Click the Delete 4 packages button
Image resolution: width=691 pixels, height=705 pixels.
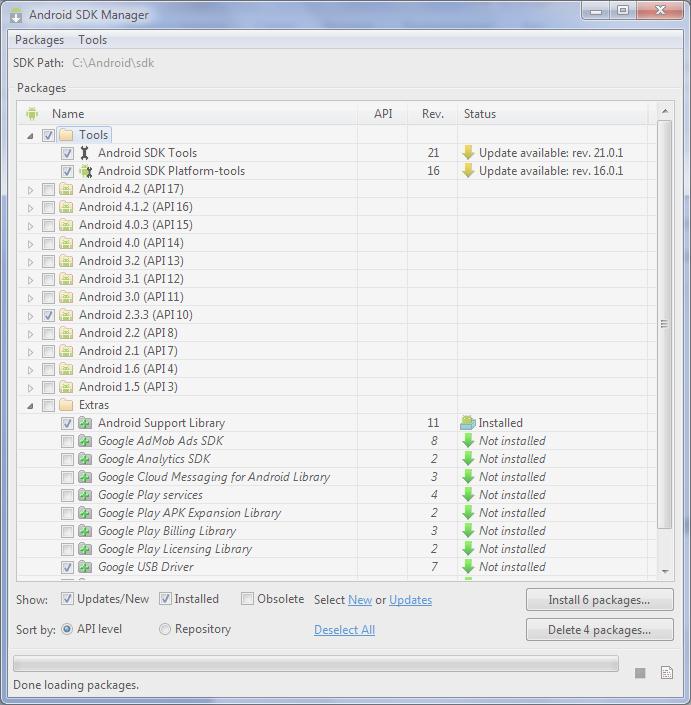click(600, 630)
